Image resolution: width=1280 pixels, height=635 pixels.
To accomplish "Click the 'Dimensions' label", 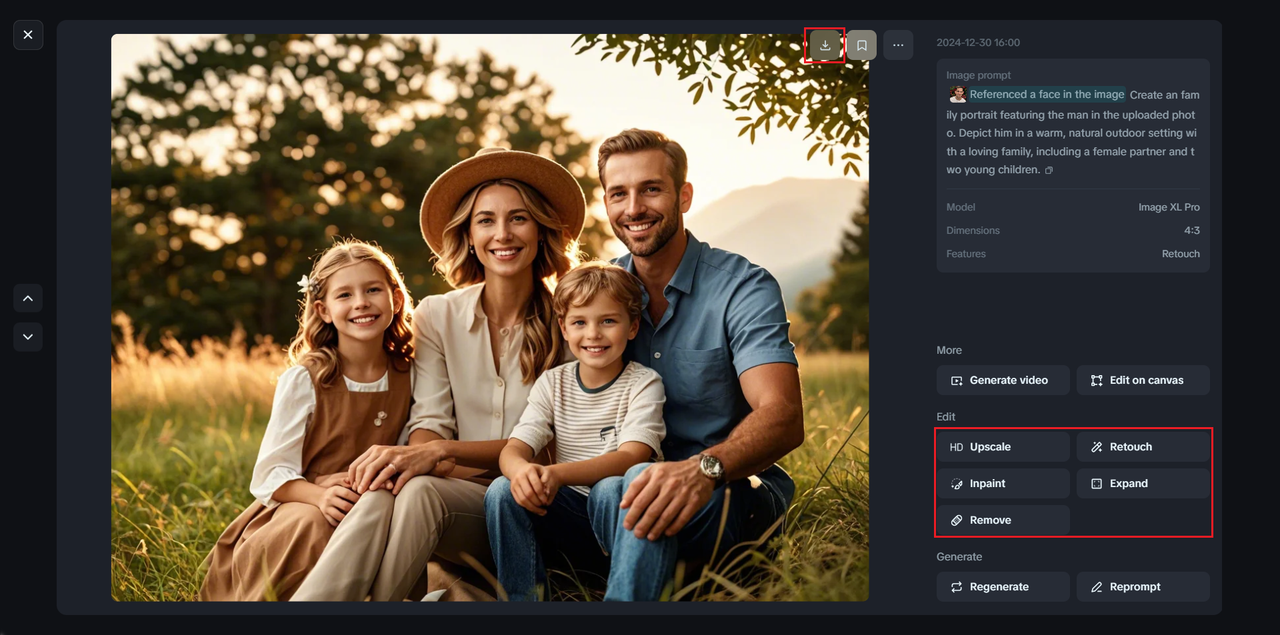I will point(973,231).
